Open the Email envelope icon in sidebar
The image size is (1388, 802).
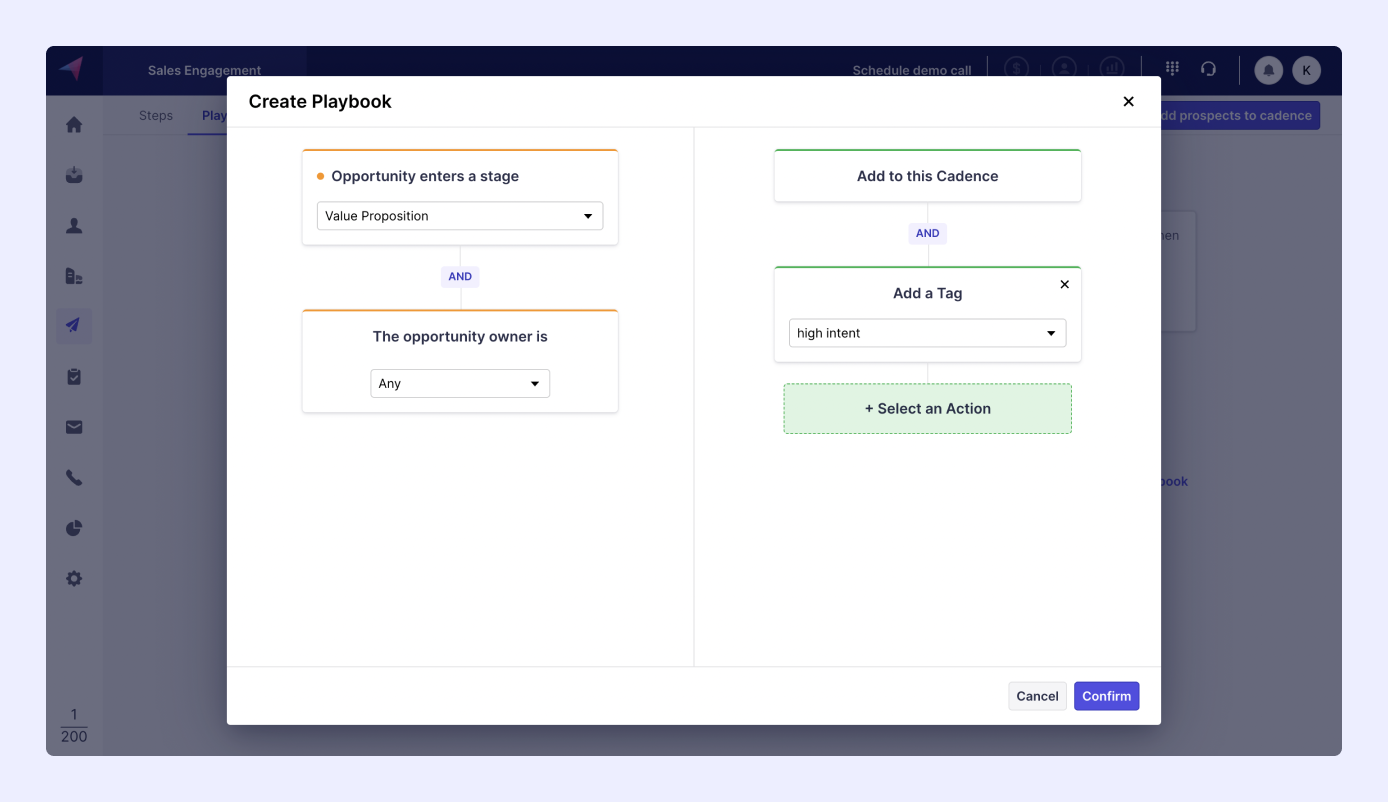point(73,426)
